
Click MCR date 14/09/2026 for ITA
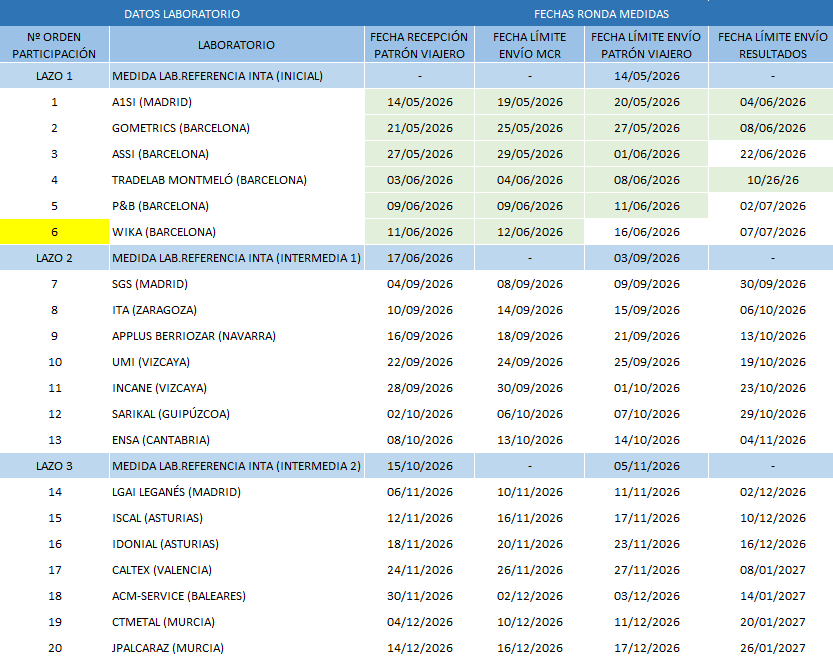(x=530, y=310)
